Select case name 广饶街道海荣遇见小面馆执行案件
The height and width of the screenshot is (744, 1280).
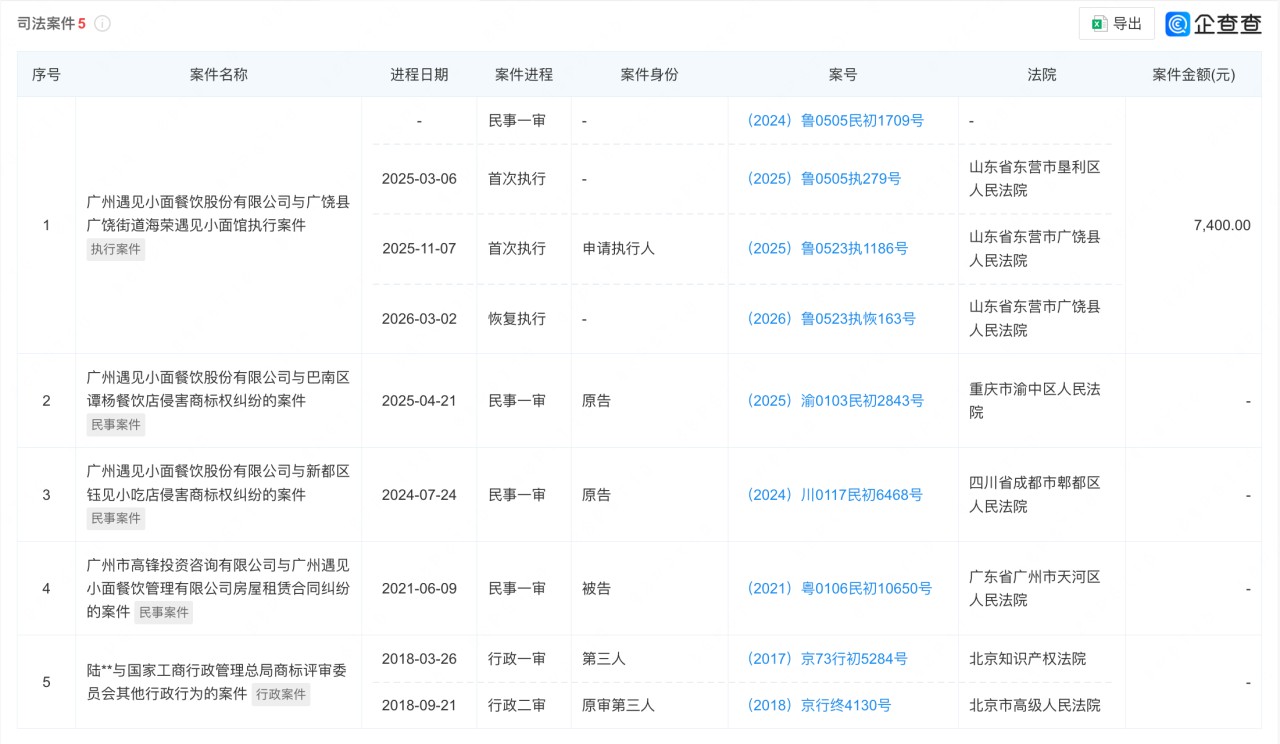click(x=218, y=214)
